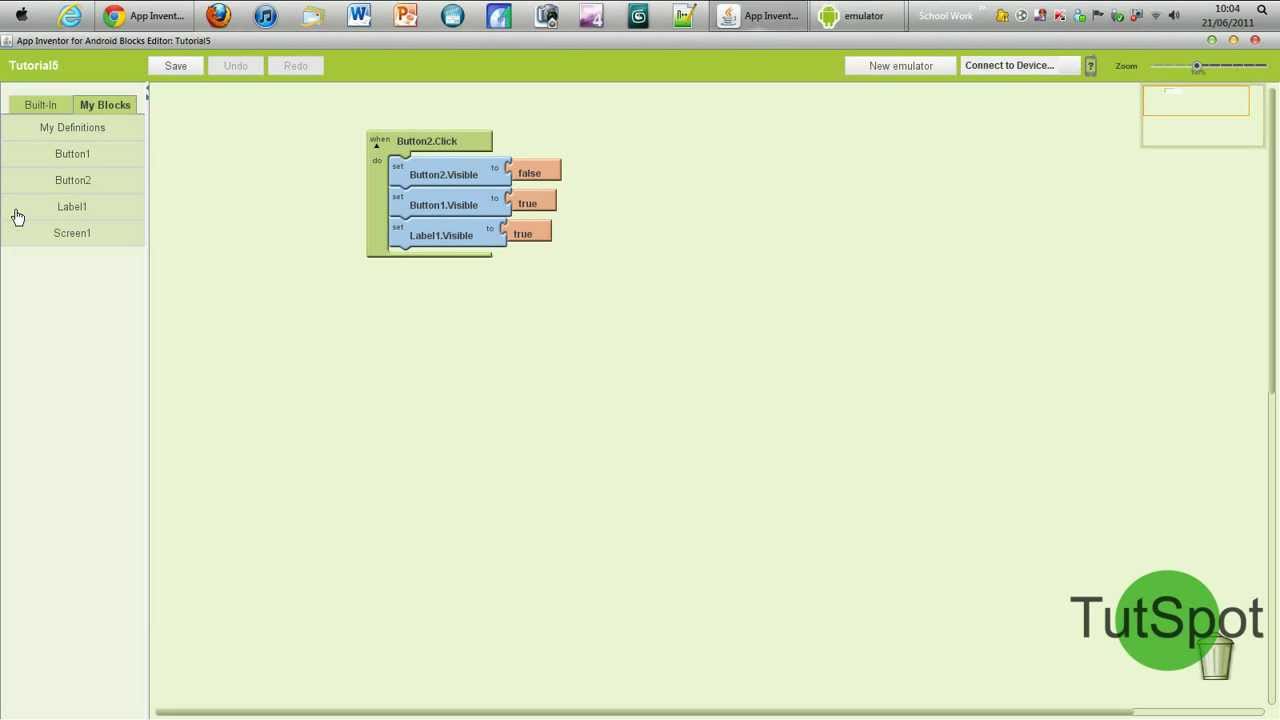
Task: Open the file explorer folder icon
Action: click(x=312, y=15)
